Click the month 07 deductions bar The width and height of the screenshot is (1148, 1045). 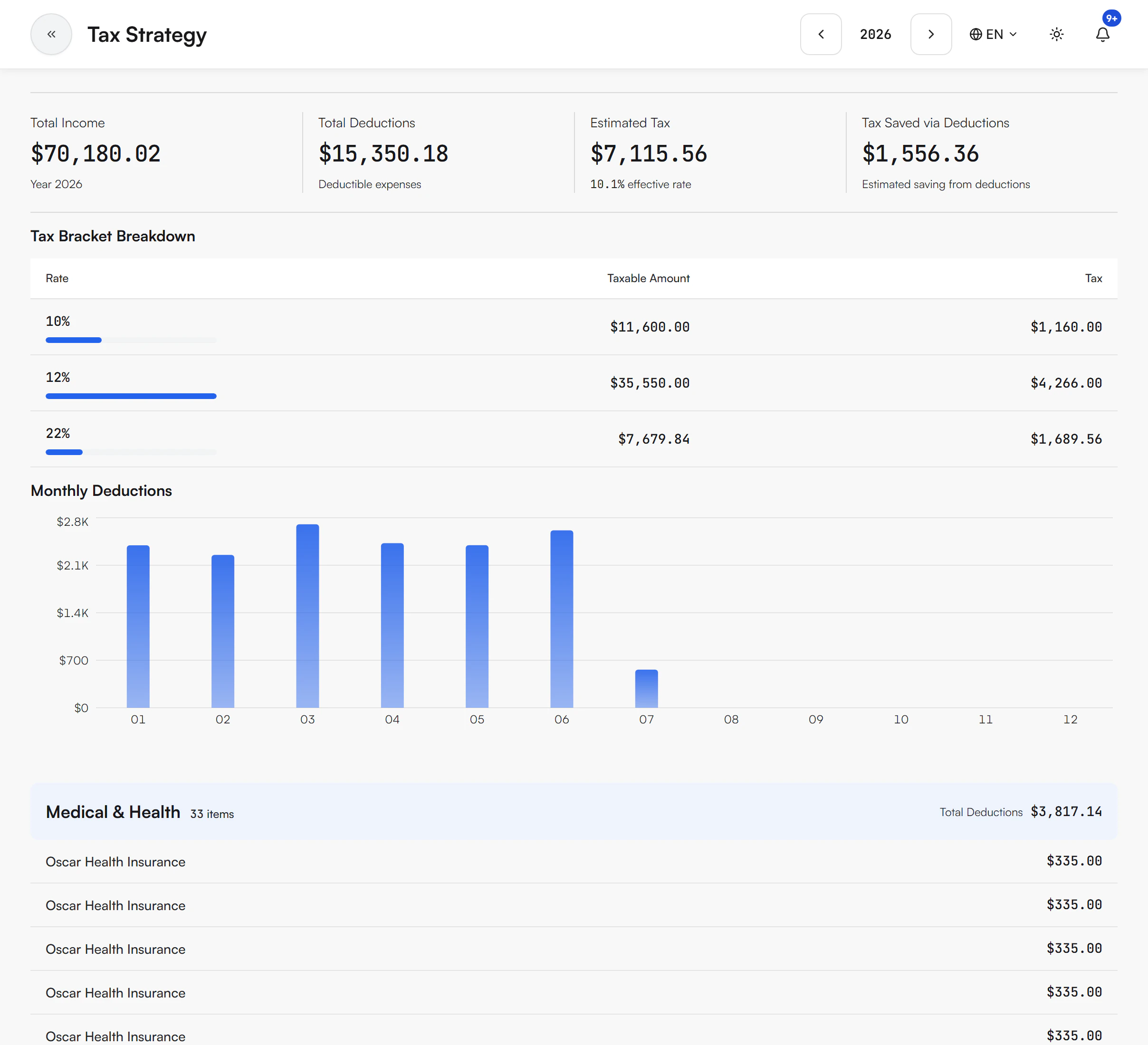pos(646,689)
